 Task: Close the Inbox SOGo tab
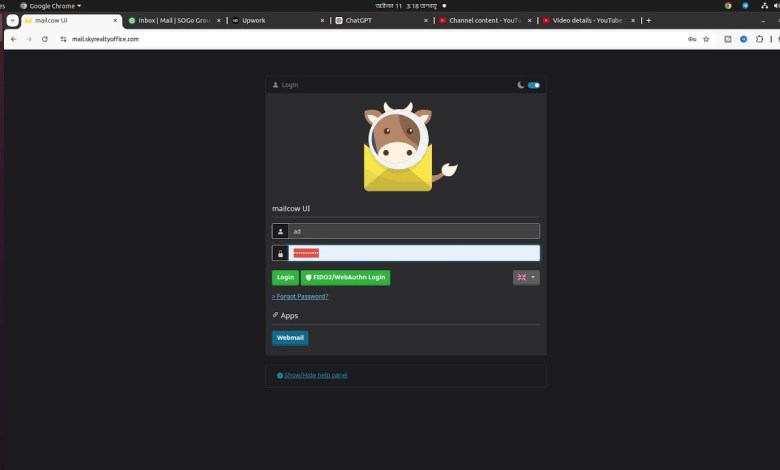coord(218,20)
